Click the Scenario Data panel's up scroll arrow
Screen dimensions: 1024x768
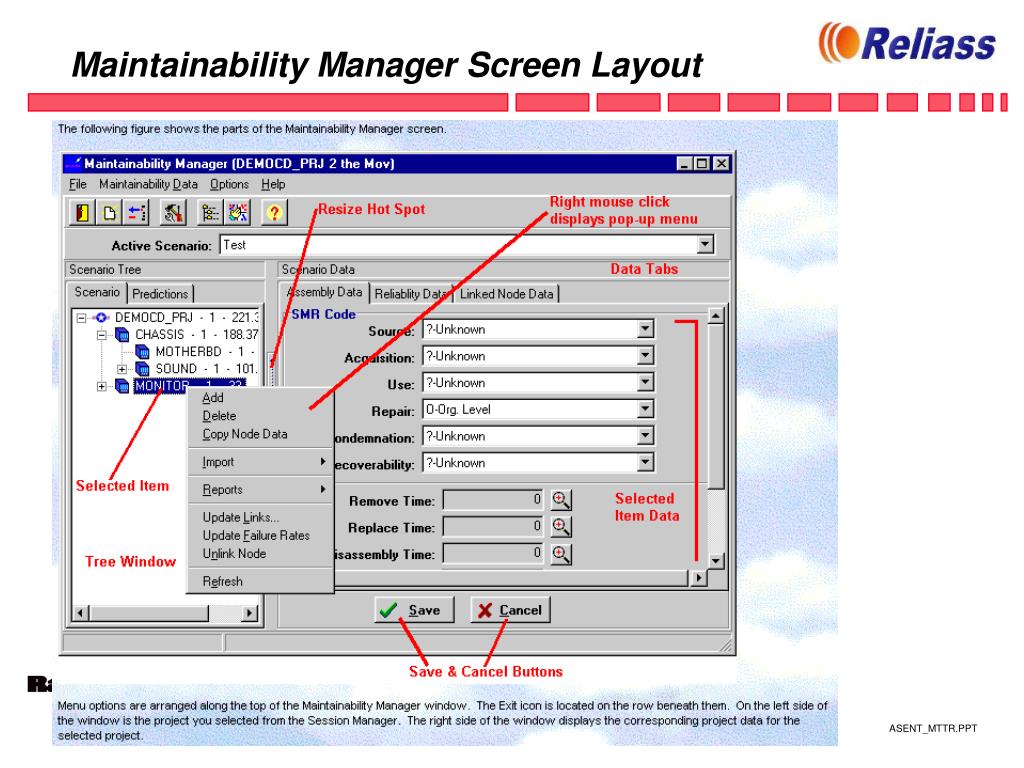tap(716, 316)
